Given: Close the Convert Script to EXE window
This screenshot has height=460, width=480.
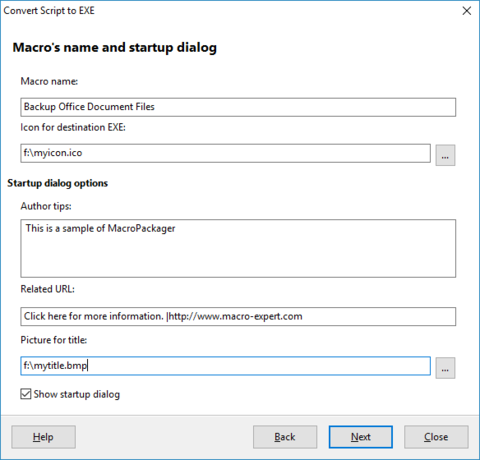Looking at the screenshot, I should 467,11.
